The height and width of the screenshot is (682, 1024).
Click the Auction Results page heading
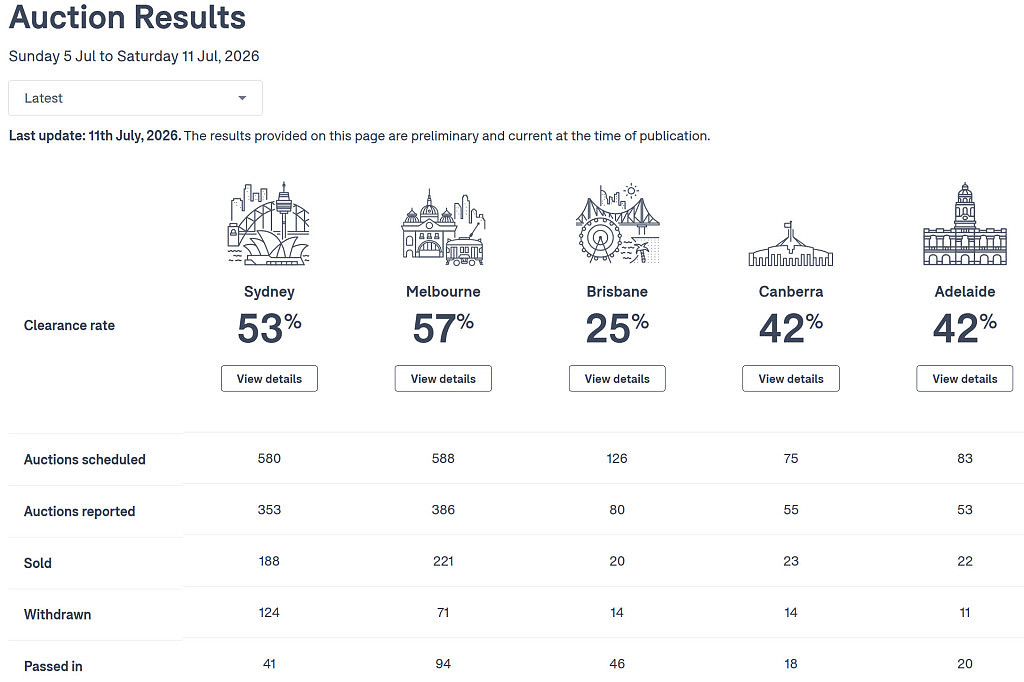pyautogui.click(x=127, y=17)
